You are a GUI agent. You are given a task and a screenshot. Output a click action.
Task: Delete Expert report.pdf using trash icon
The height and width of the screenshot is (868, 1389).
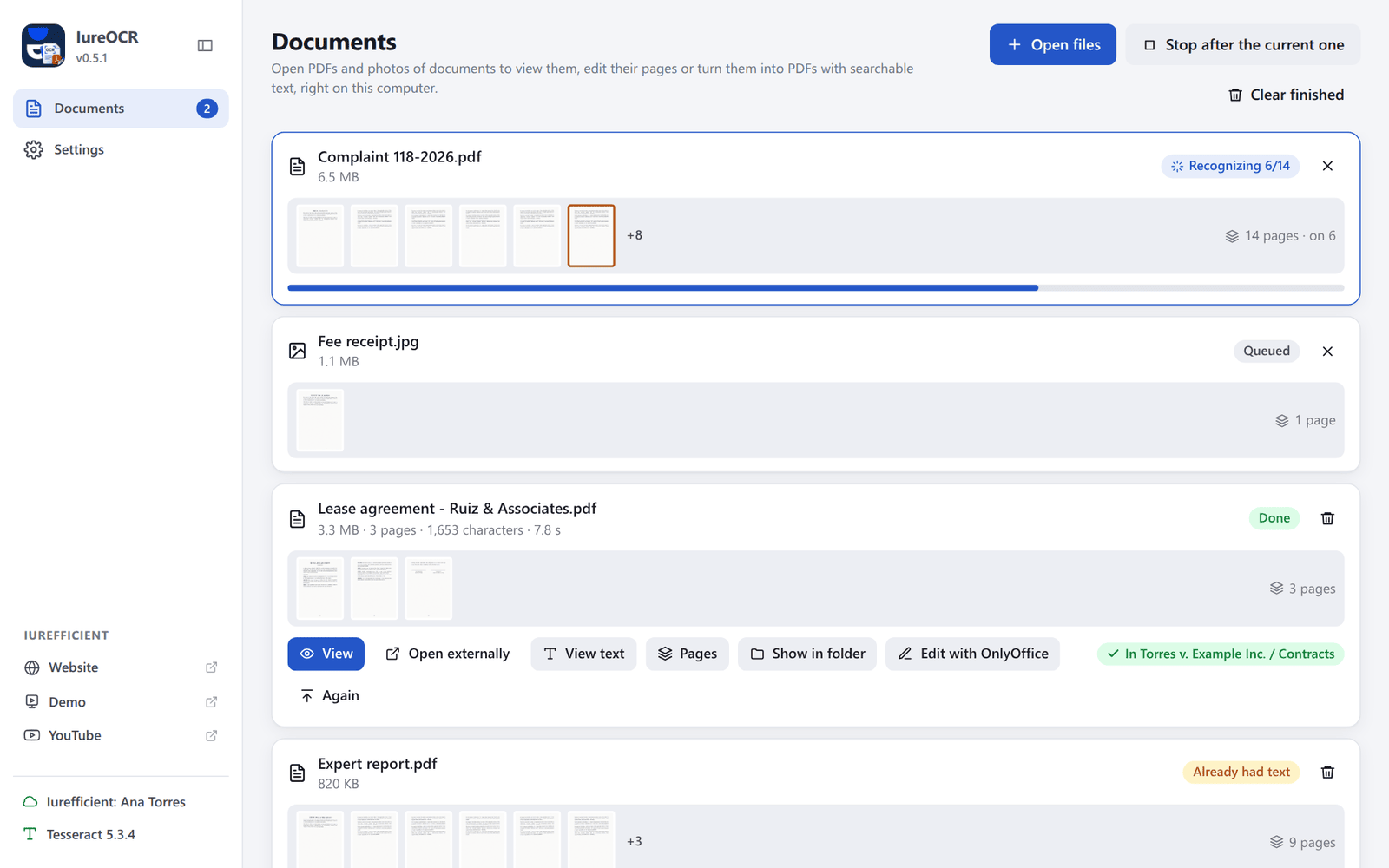coord(1327,772)
